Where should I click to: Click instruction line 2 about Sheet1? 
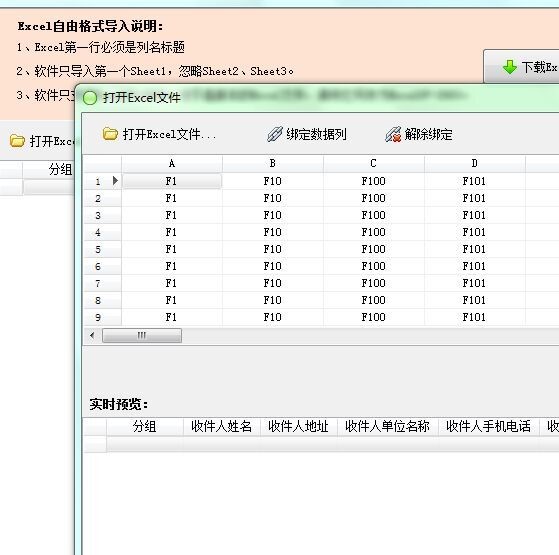(x=155, y=71)
